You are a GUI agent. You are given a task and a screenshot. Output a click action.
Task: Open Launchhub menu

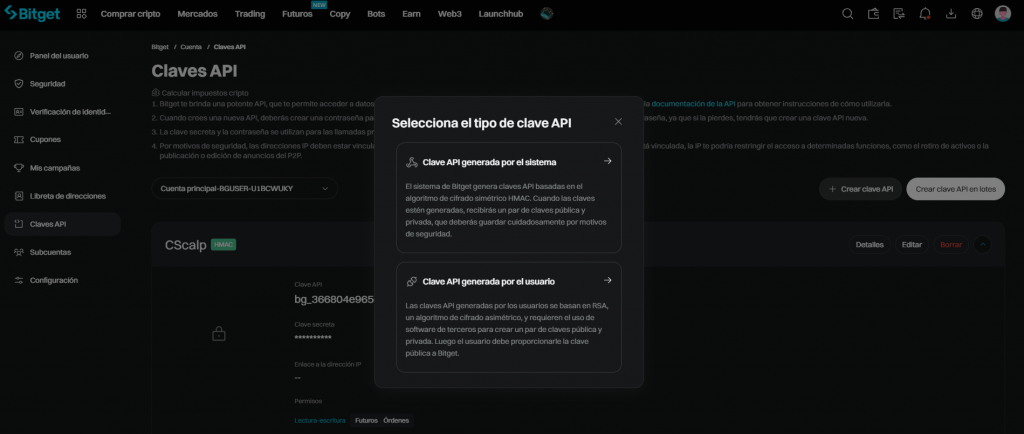click(501, 14)
